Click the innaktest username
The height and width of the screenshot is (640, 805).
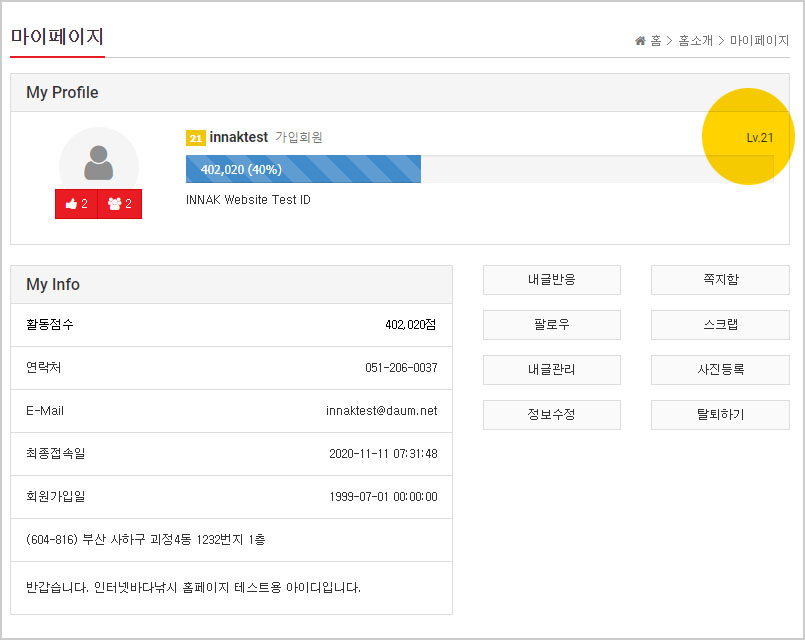click(x=238, y=138)
